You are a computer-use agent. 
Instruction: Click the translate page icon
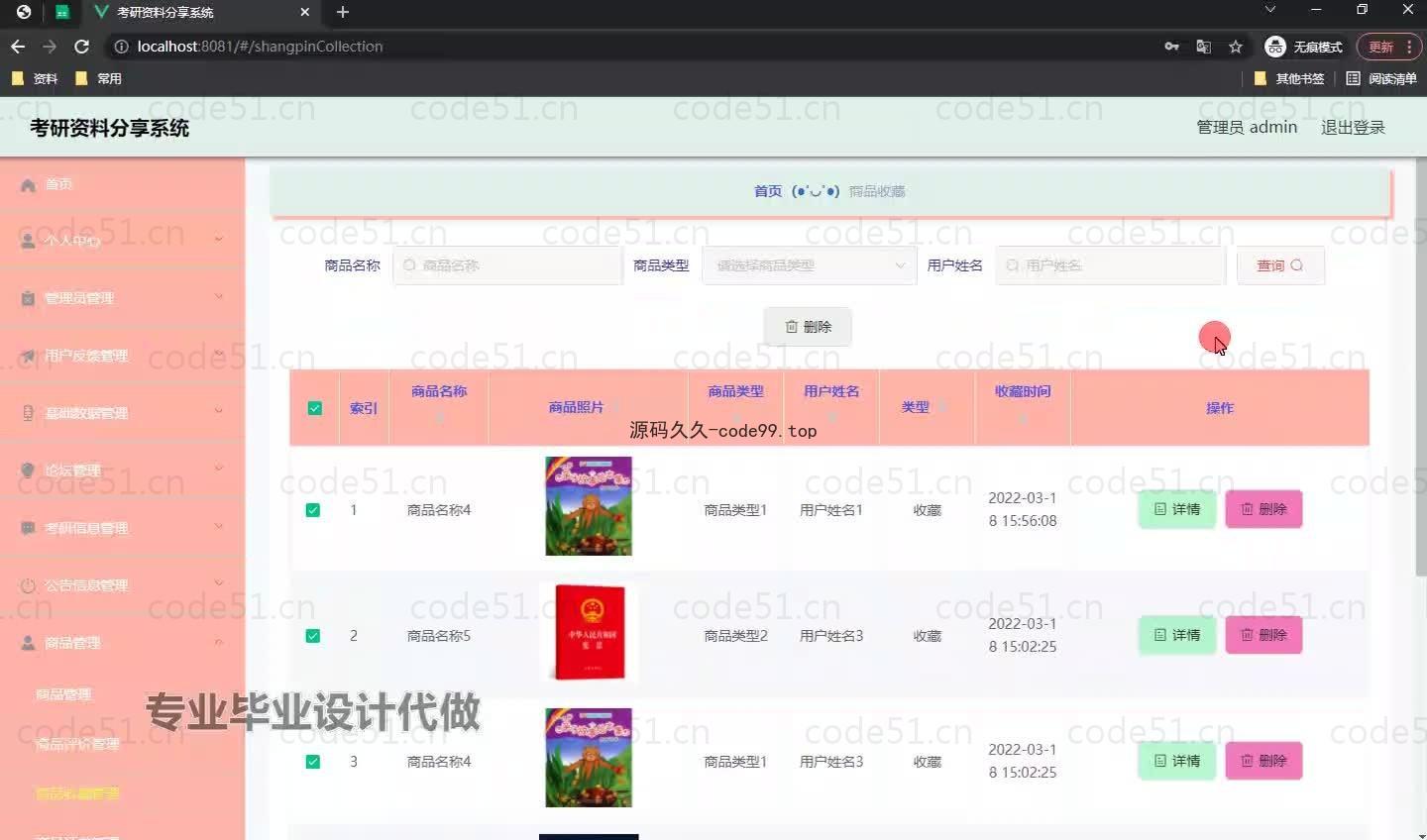click(x=1203, y=47)
